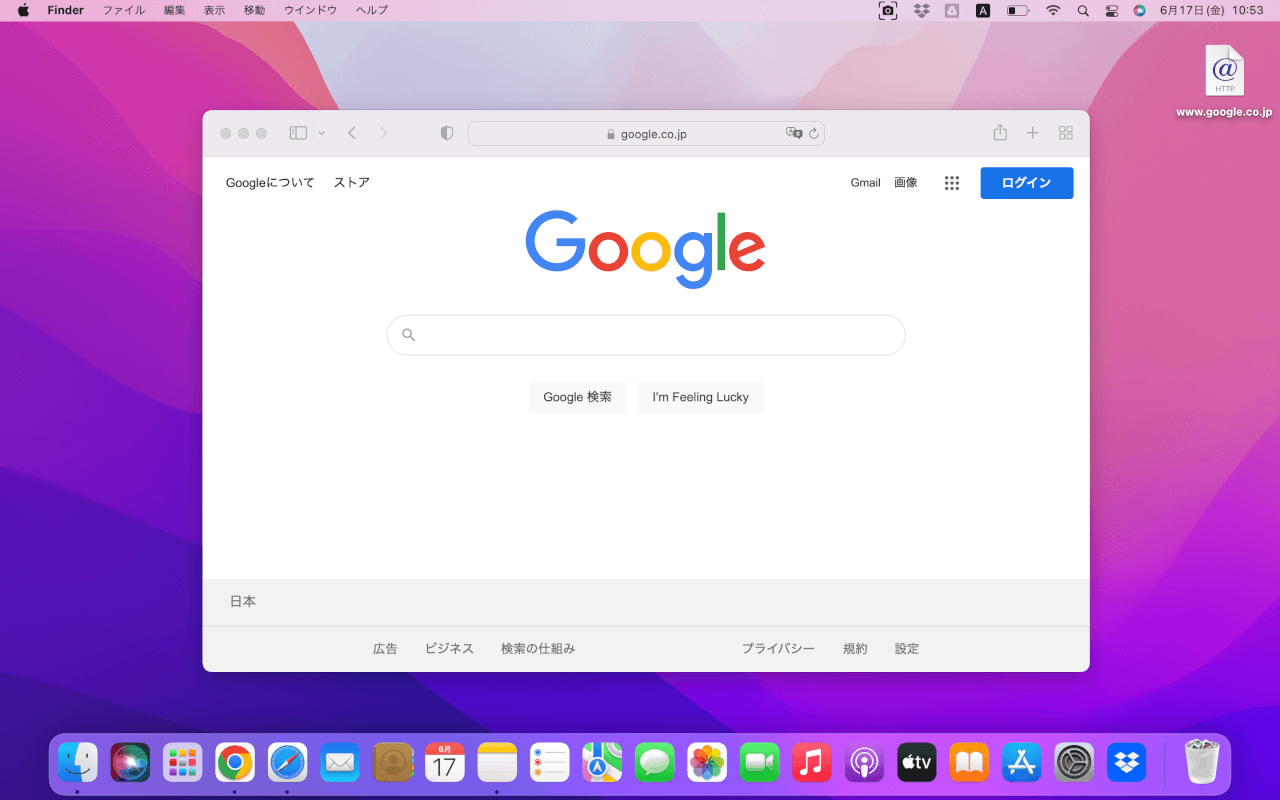
Task: Open the Safari share menu
Action: 1000,132
